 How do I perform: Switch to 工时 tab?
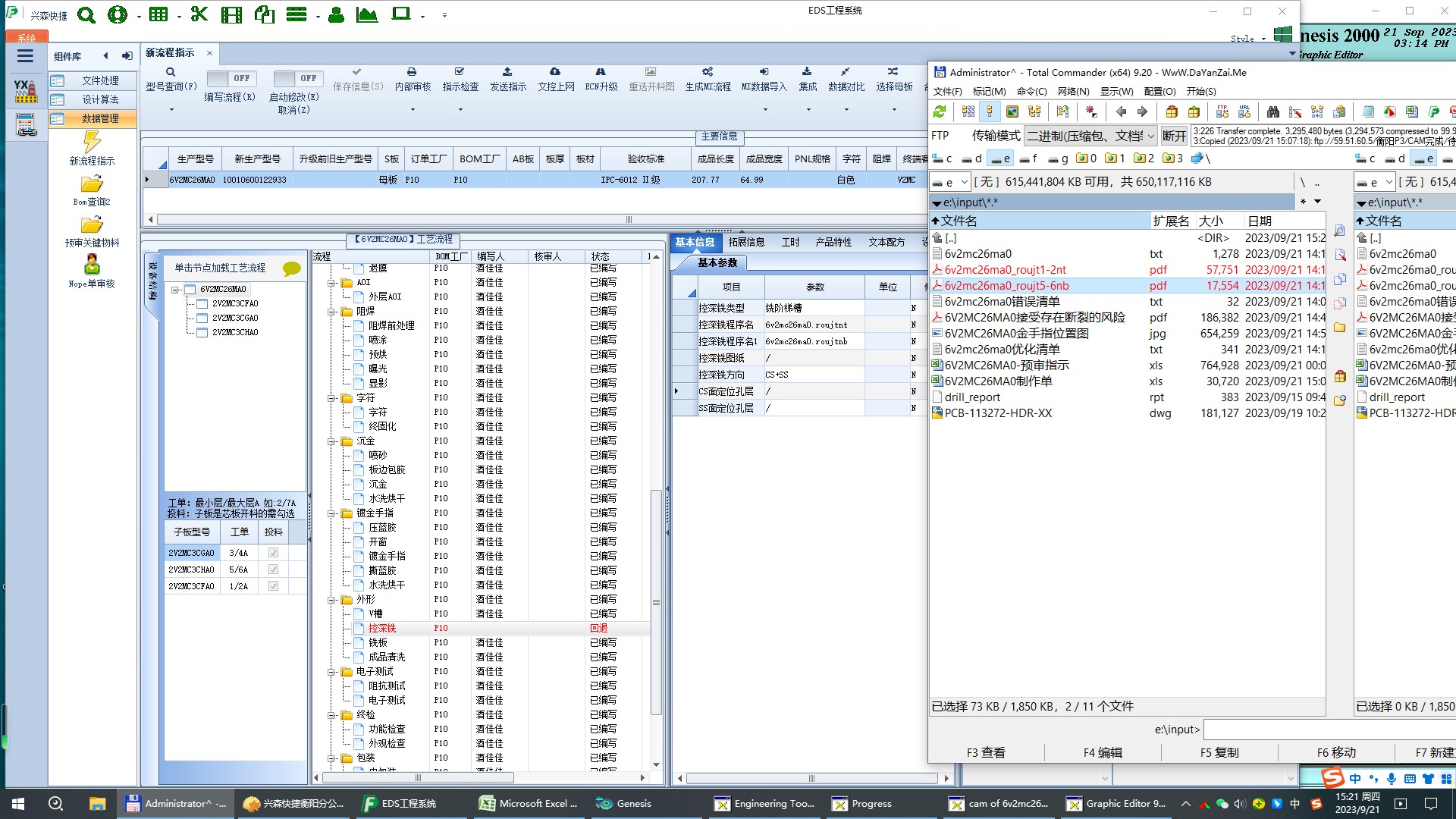point(790,242)
